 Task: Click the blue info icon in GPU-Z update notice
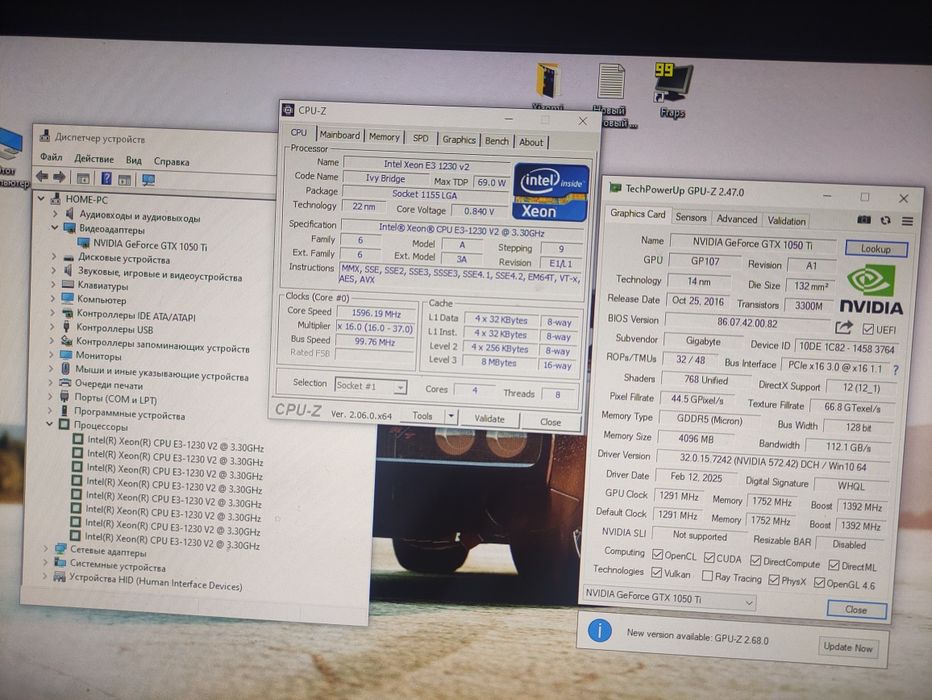coord(599,630)
